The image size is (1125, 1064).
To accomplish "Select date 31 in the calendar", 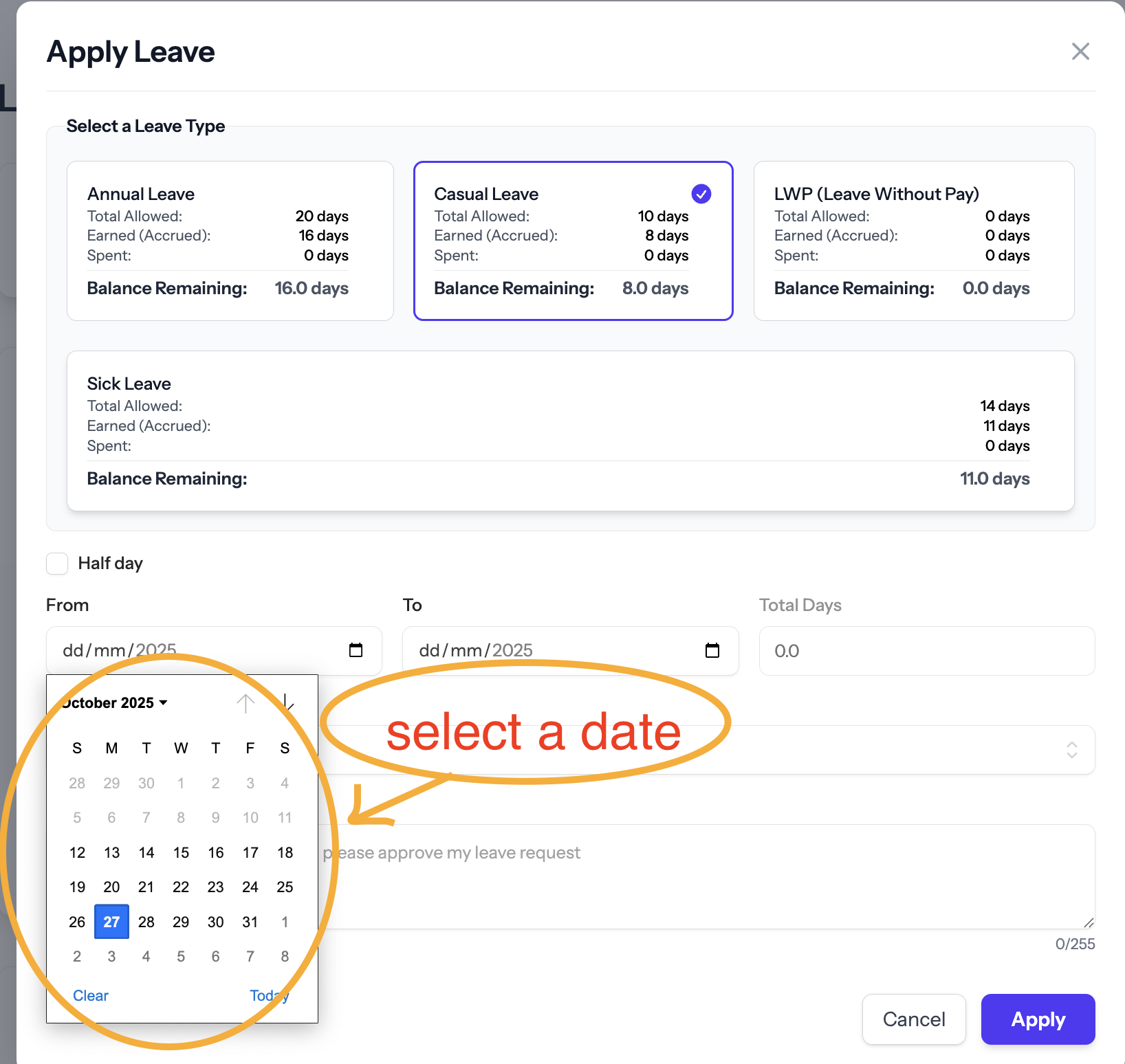I will point(250,922).
